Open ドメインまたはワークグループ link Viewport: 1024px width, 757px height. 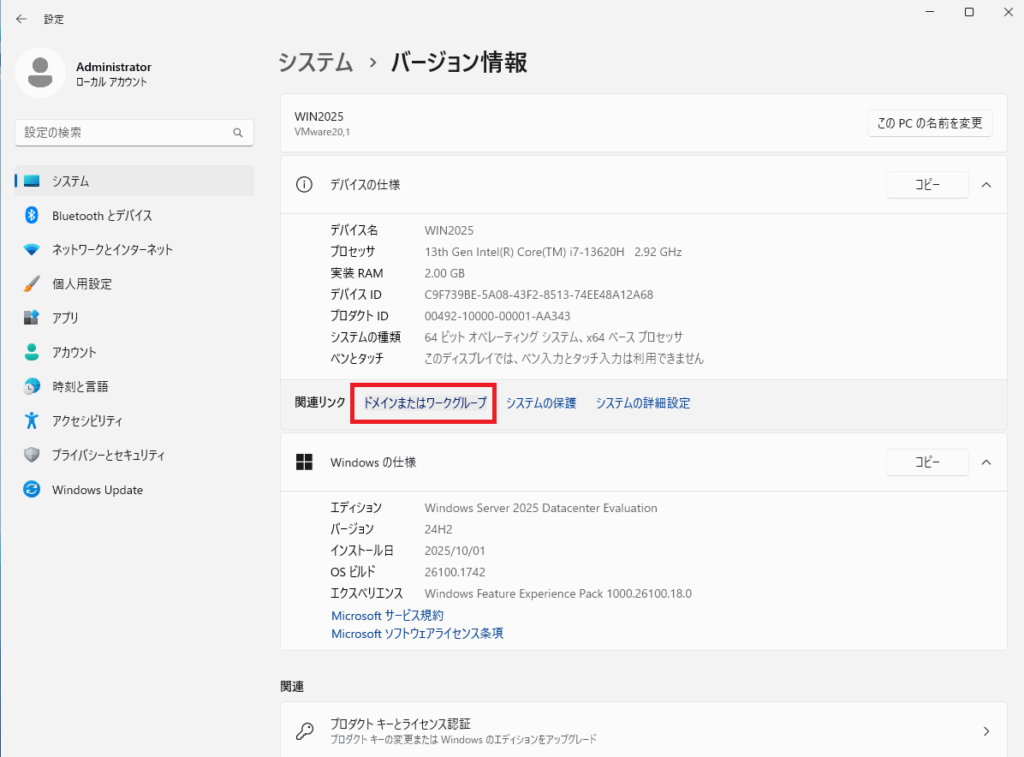click(x=425, y=403)
